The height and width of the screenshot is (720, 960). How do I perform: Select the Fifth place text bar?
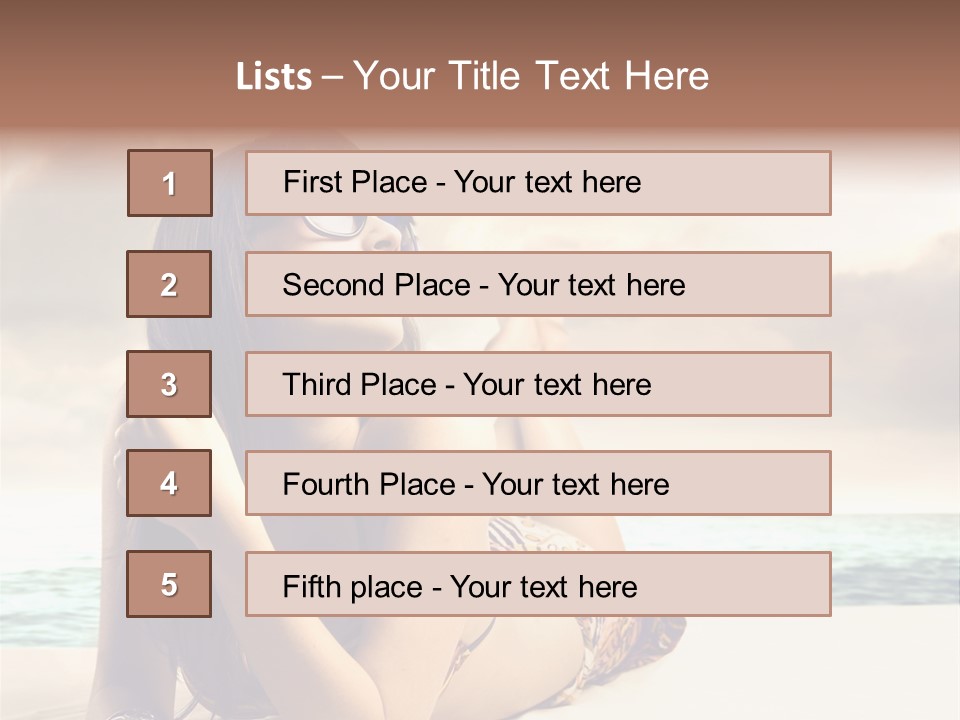[538, 585]
